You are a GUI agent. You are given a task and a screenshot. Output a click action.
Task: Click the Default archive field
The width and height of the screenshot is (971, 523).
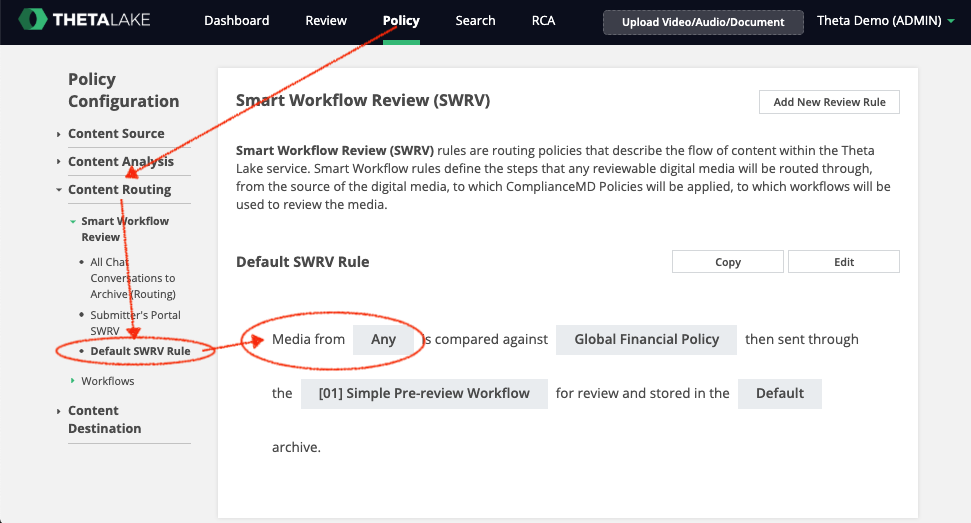780,394
